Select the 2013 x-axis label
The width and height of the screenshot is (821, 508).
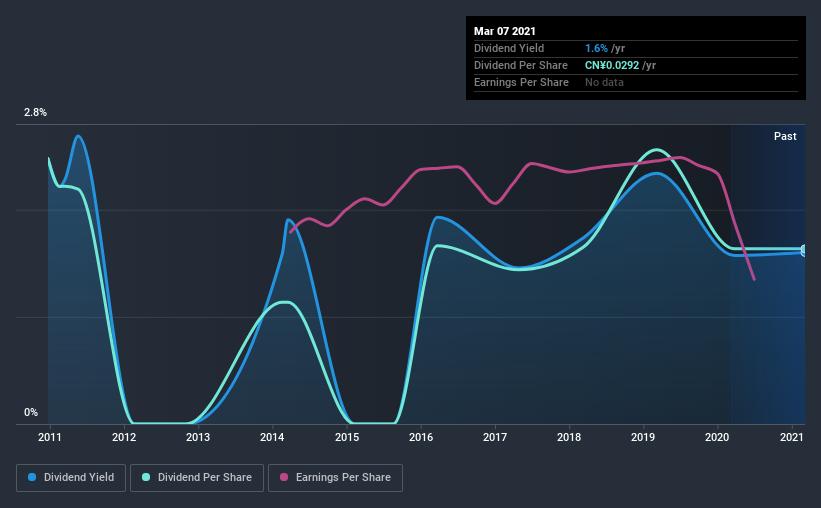click(198, 437)
